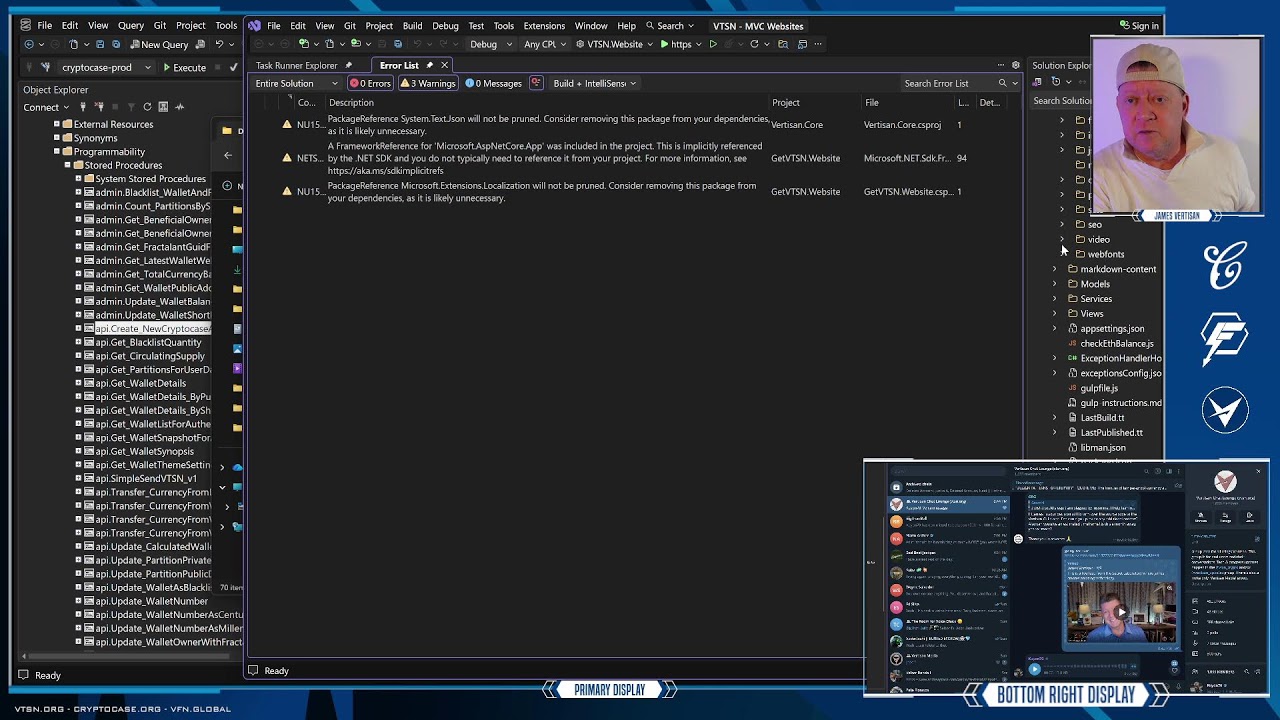Screen dimensions: 1280x720
Task: Expand the markdown-content folder in Solution Explorer
Action: pyautogui.click(x=1054, y=269)
